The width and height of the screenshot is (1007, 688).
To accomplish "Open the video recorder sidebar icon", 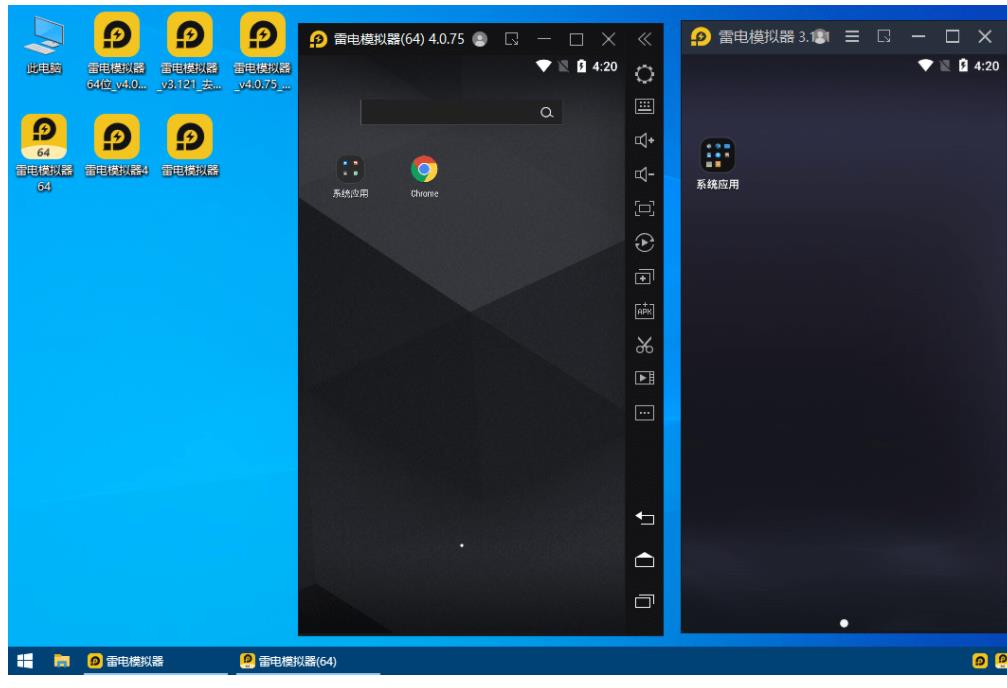I will tap(644, 378).
